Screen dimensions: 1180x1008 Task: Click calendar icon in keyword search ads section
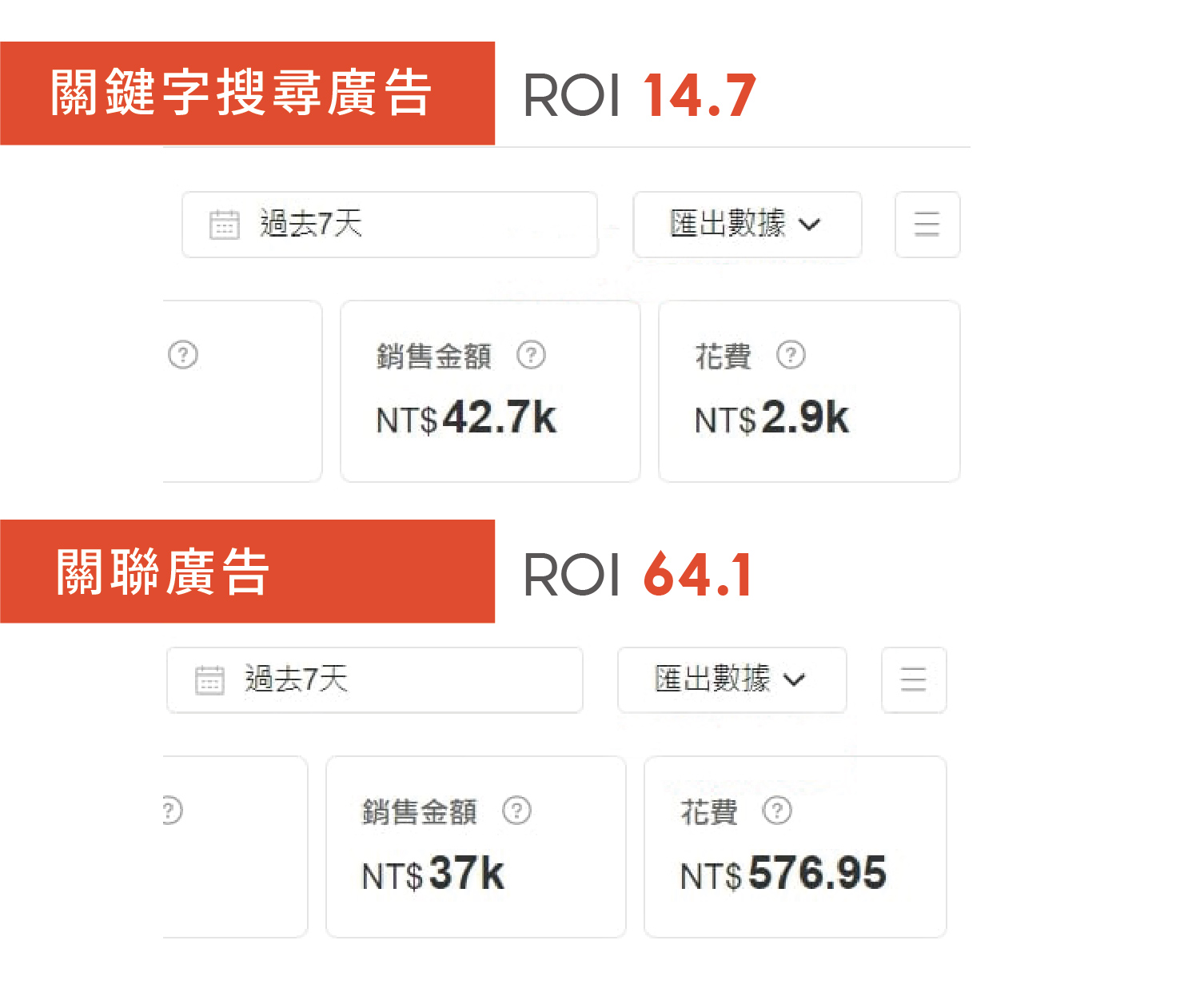tap(224, 225)
